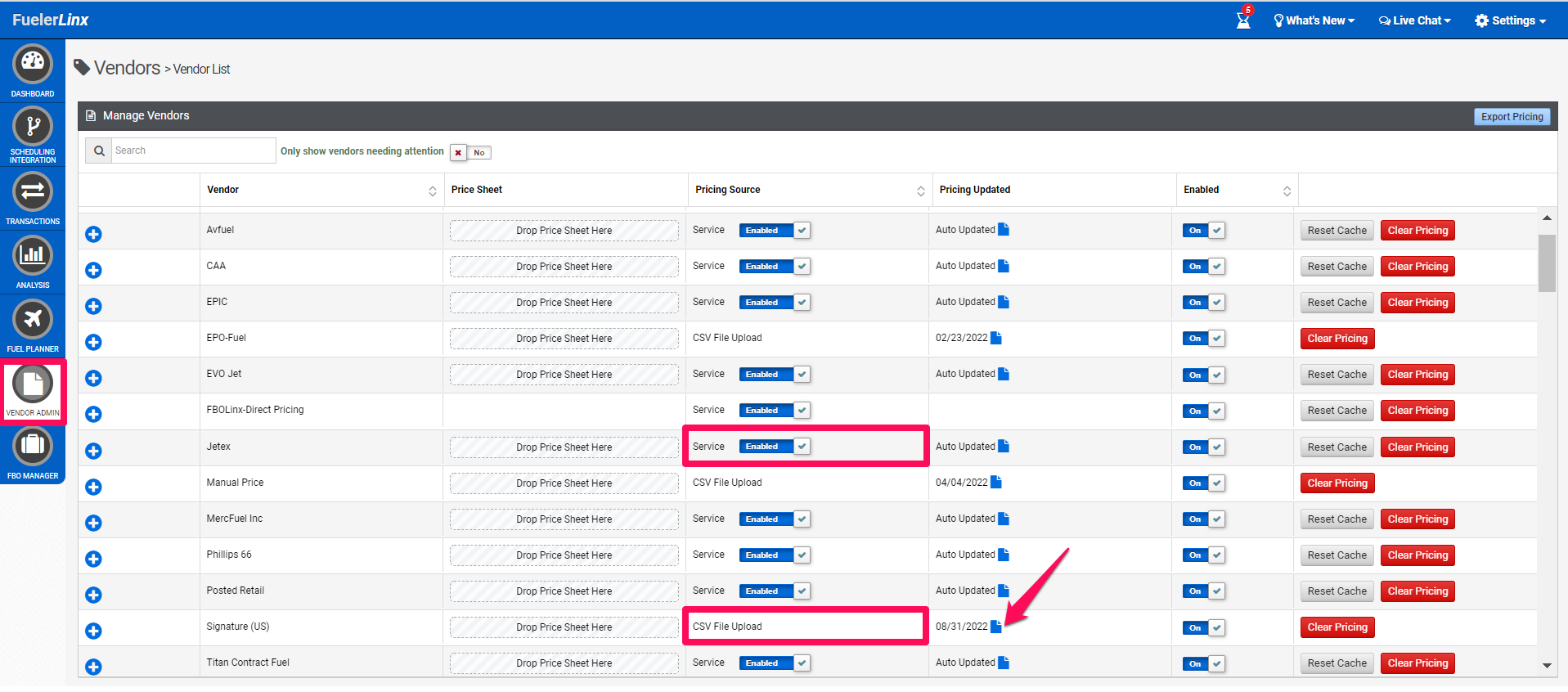Open the Dashboard sidebar icon
Image resolution: width=1568 pixels, height=692 pixels.
pos(33,64)
